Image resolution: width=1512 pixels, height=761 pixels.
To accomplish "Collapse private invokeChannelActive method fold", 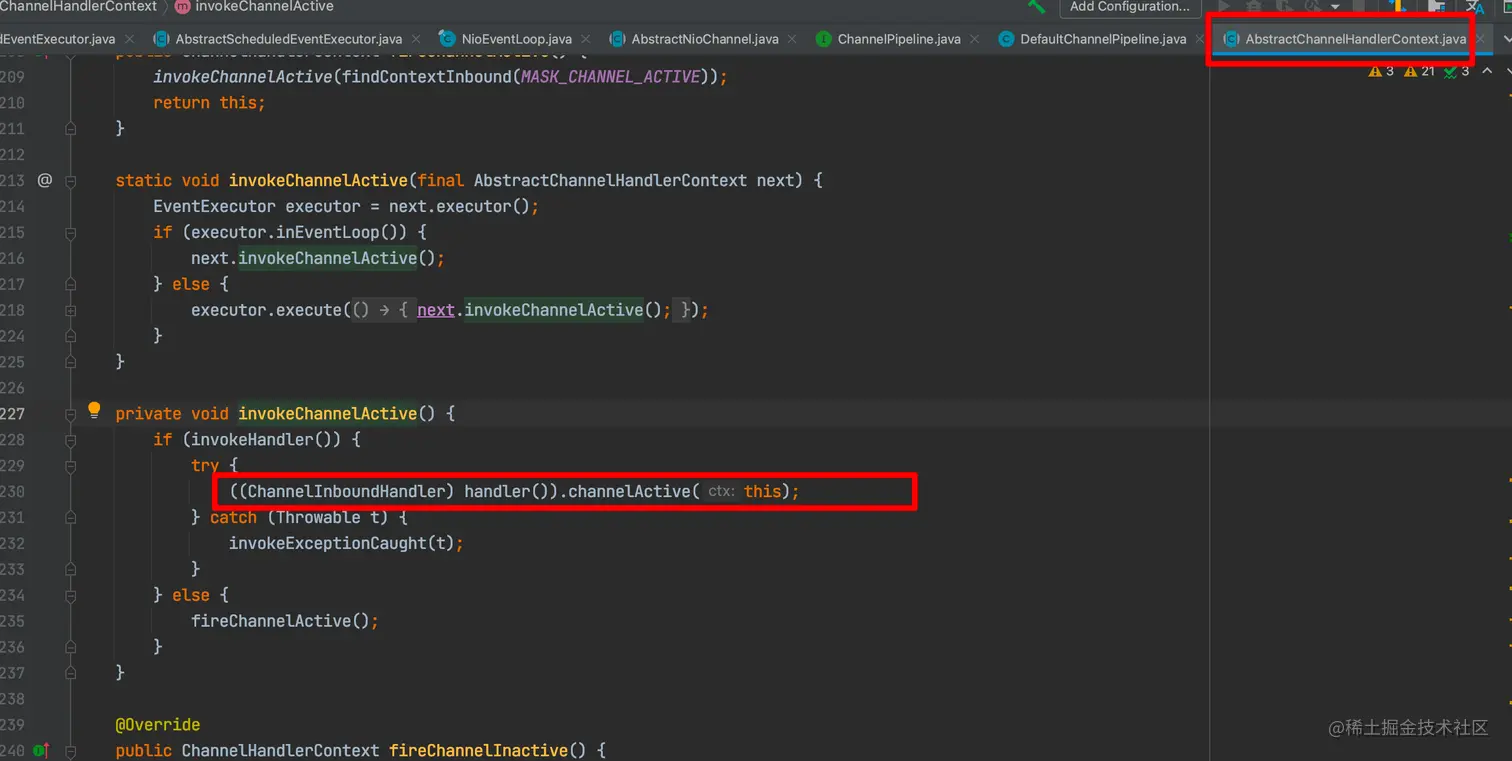I will (x=71, y=413).
